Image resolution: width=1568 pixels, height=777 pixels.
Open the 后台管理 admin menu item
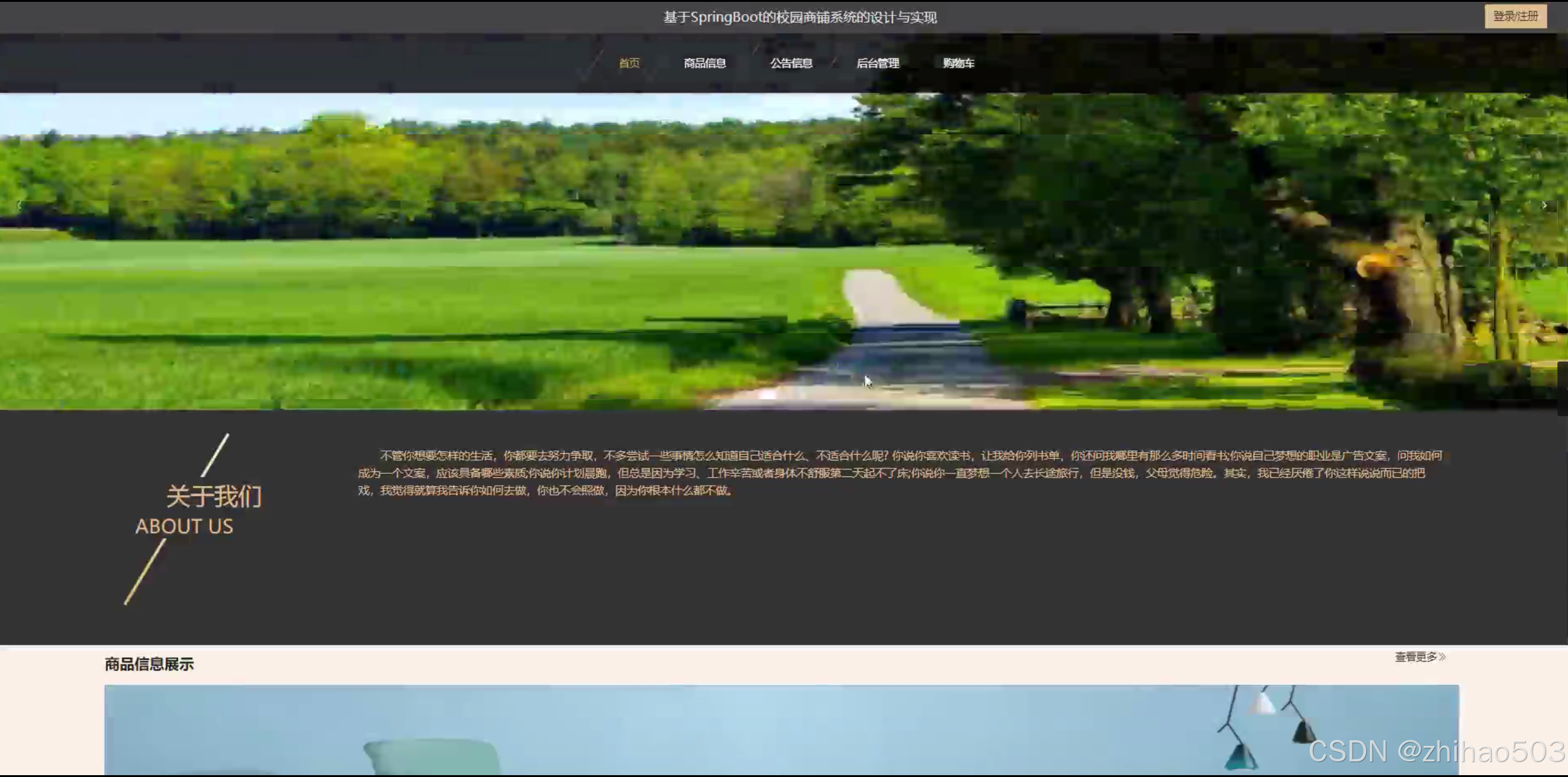877,63
